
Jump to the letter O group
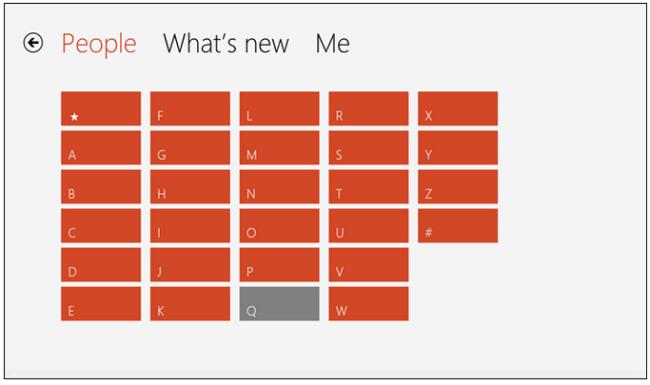pos(279,225)
